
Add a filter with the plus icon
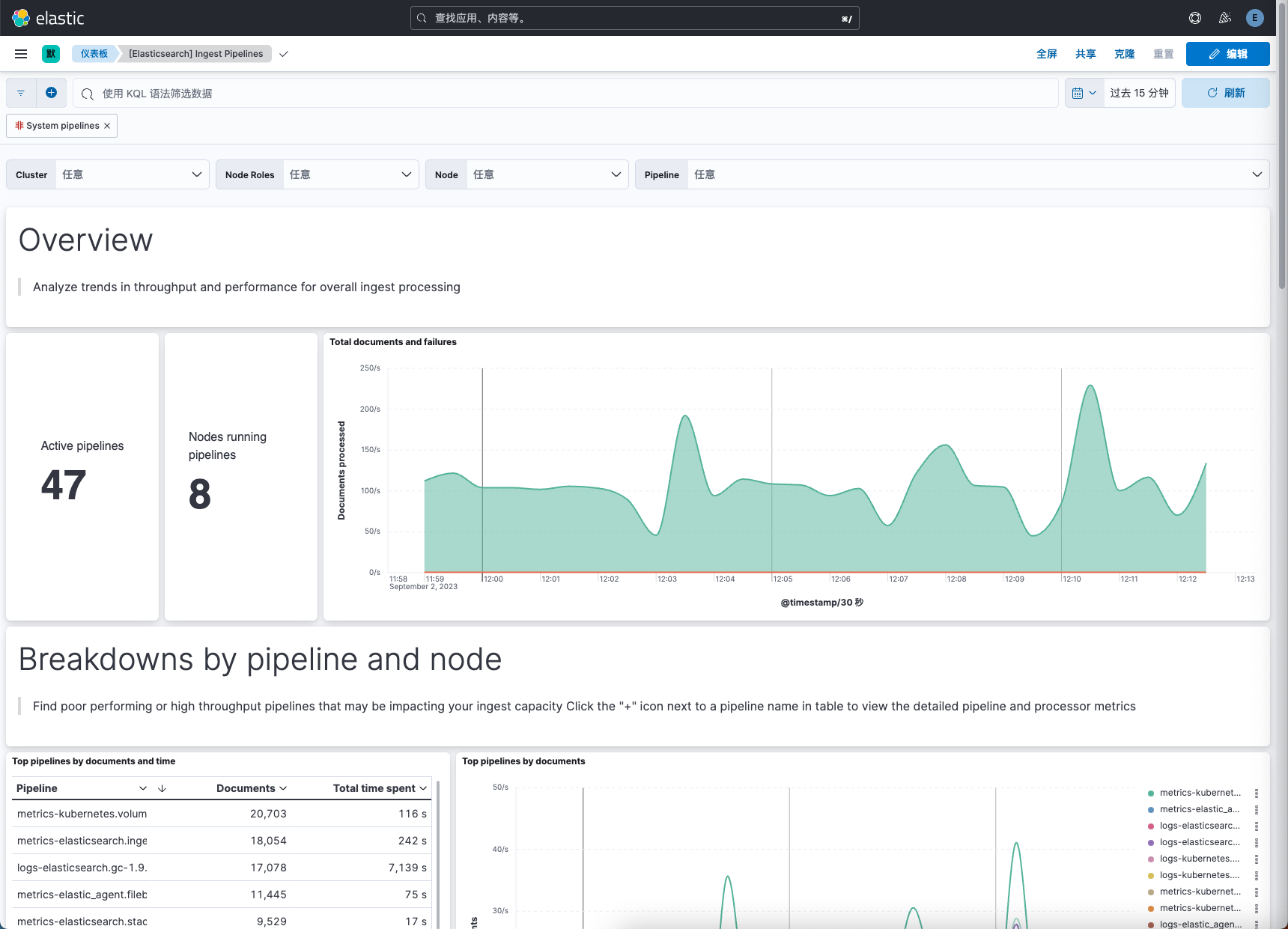(x=51, y=93)
